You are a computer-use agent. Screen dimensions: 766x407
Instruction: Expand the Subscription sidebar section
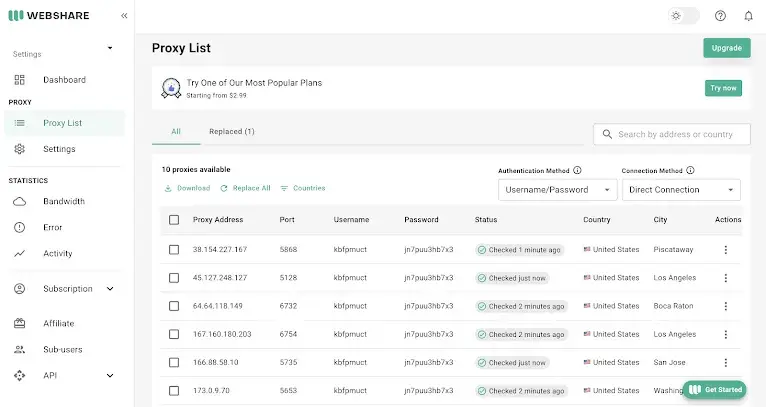(x=110, y=289)
